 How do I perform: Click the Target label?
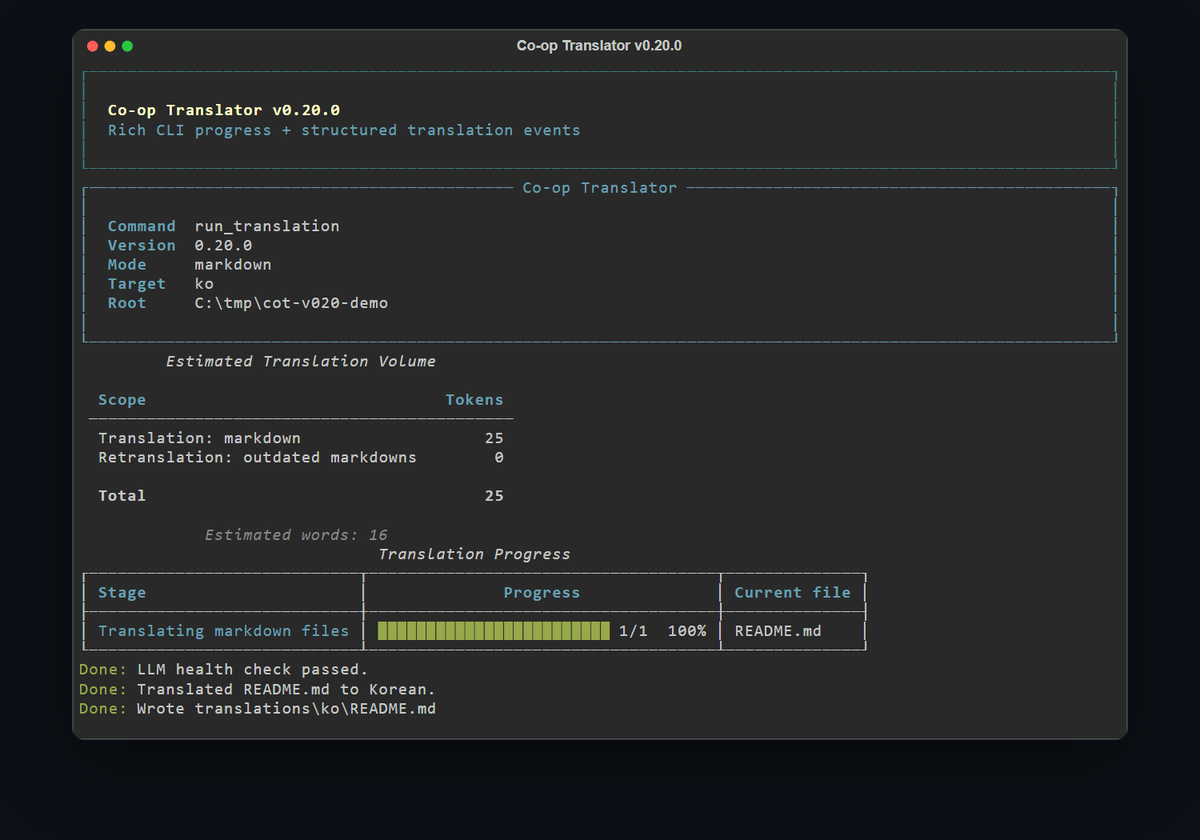click(137, 284)
